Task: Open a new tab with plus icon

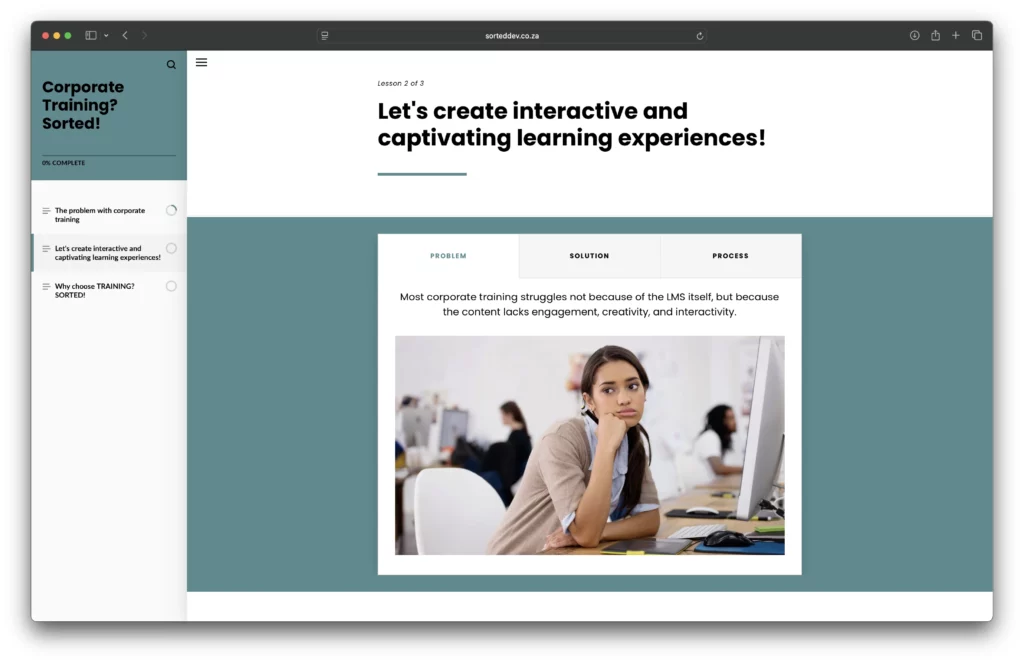Action: tap(956, 36)
